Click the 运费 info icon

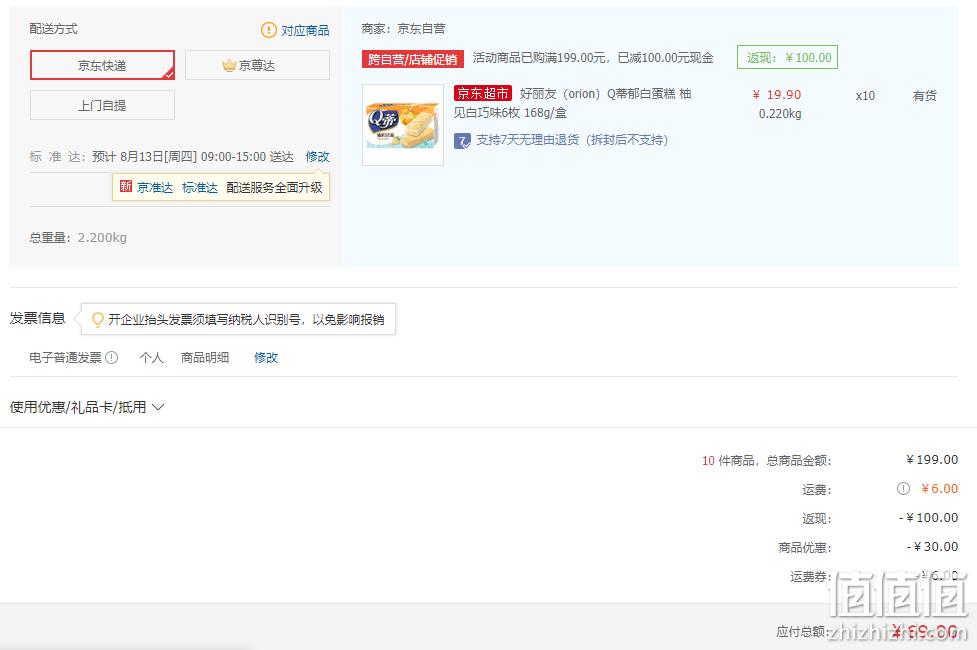click(903, 489)
